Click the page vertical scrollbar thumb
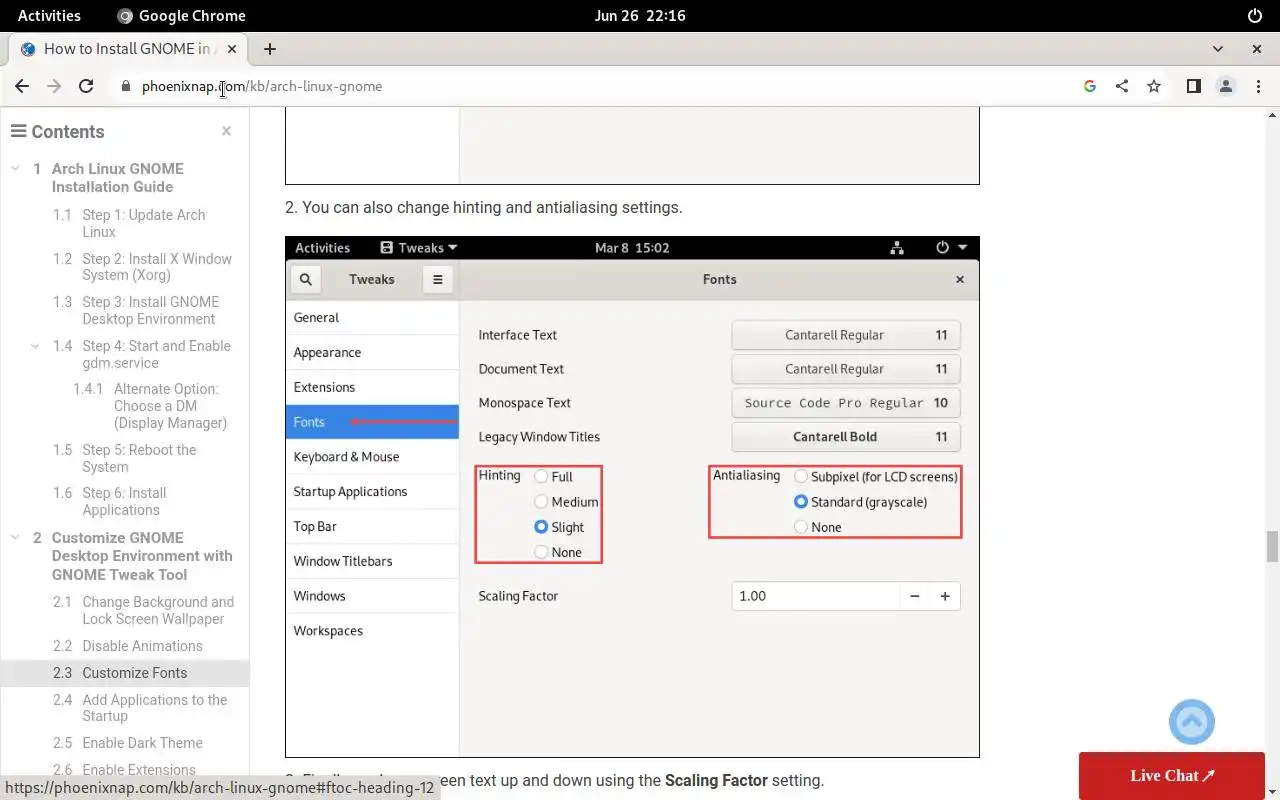1280x800 pixels. 1272,548
